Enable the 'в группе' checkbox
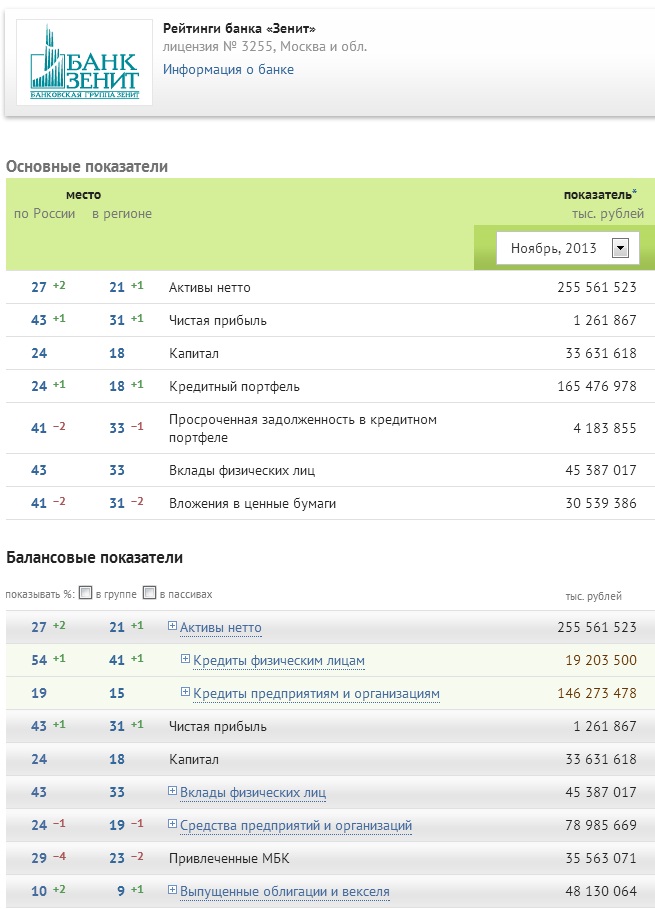This screenshot has height=909, width=655. pyautogui.click(x=86, y=593)
